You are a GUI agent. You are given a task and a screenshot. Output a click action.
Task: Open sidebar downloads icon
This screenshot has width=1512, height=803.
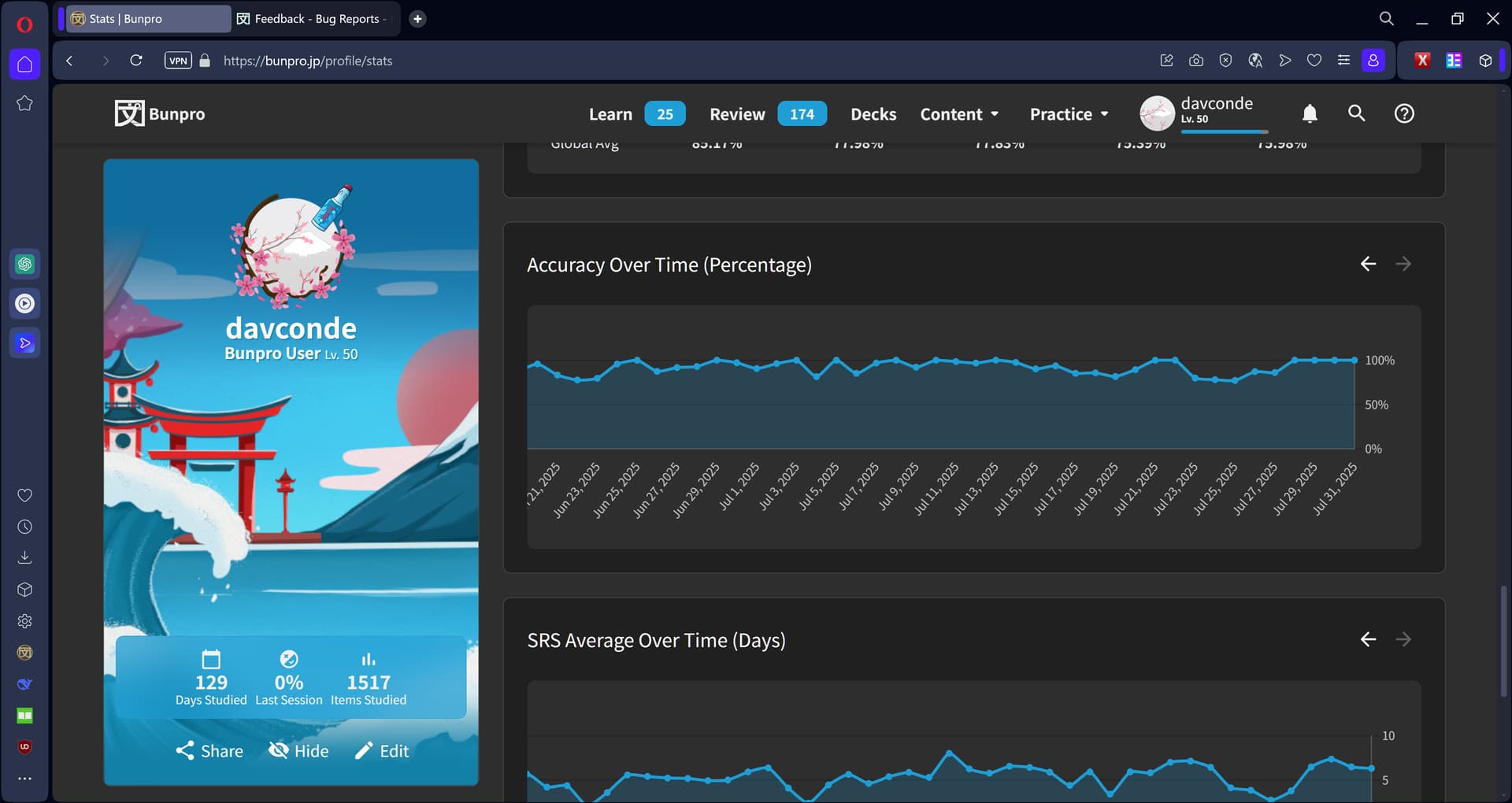pyautogui.click(x=24, y=558)
